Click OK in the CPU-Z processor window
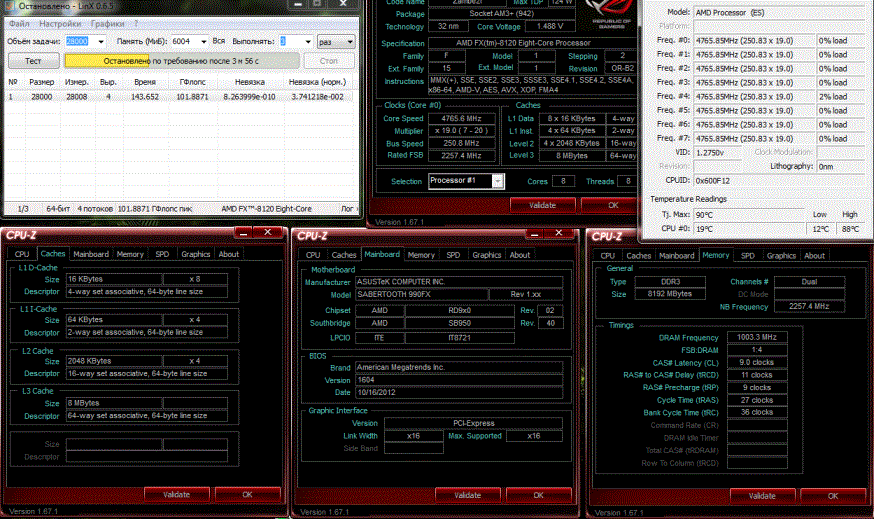 tap(613, 205)
